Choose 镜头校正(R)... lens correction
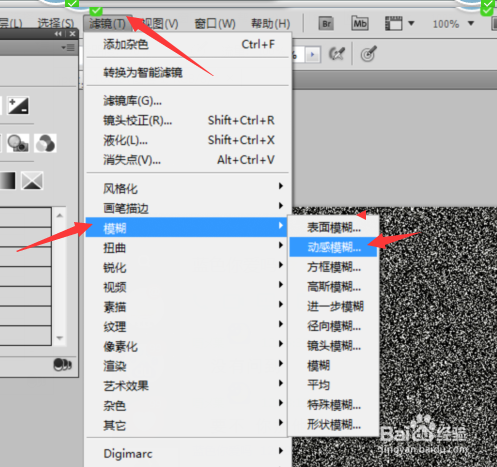Image resolution: width=497 pixels, height=467 pixels. (189, 120)
